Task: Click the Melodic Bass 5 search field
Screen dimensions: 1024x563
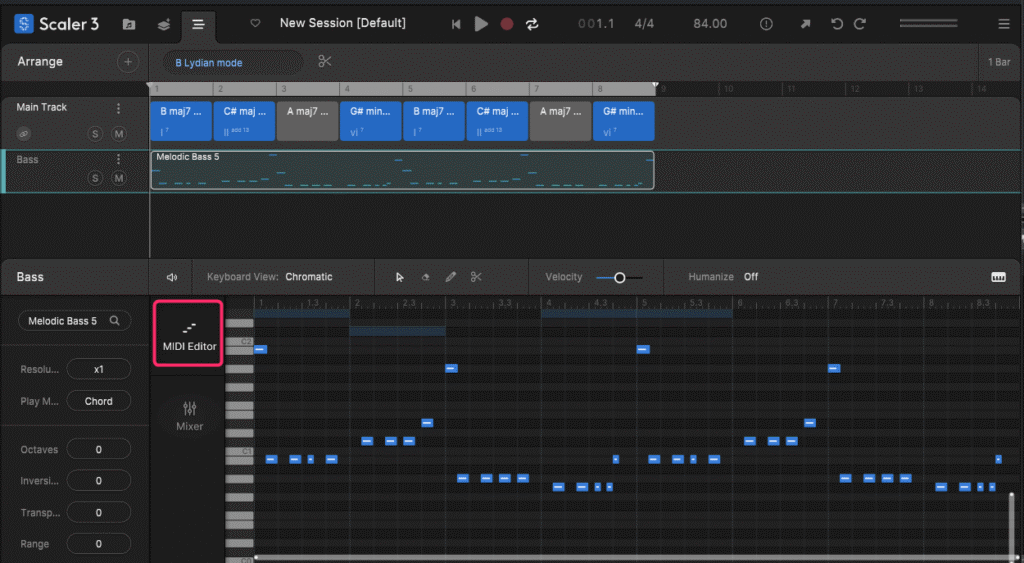Action: pyautogui.click(x=74, y=321)
